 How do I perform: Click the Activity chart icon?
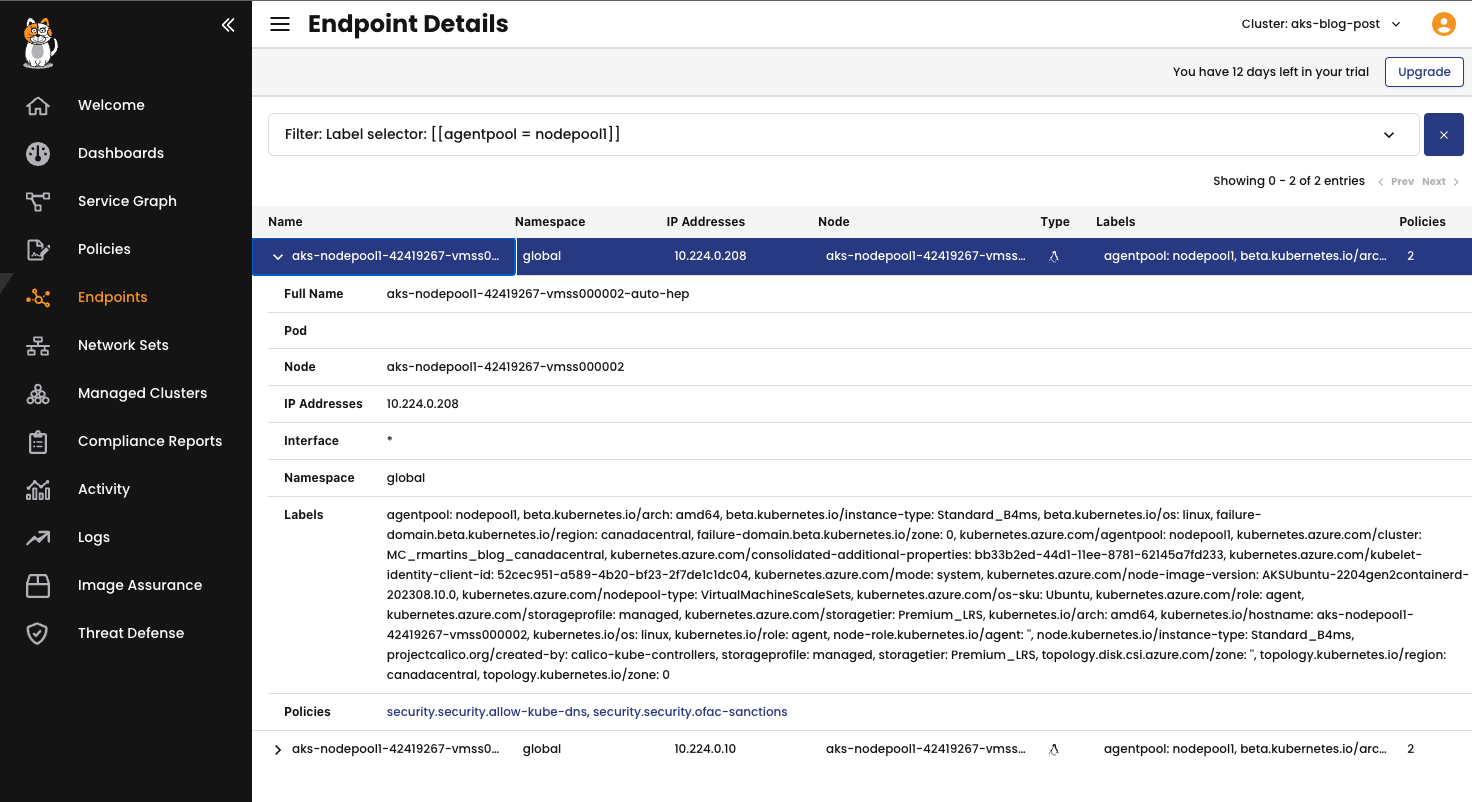click(38, 489)
